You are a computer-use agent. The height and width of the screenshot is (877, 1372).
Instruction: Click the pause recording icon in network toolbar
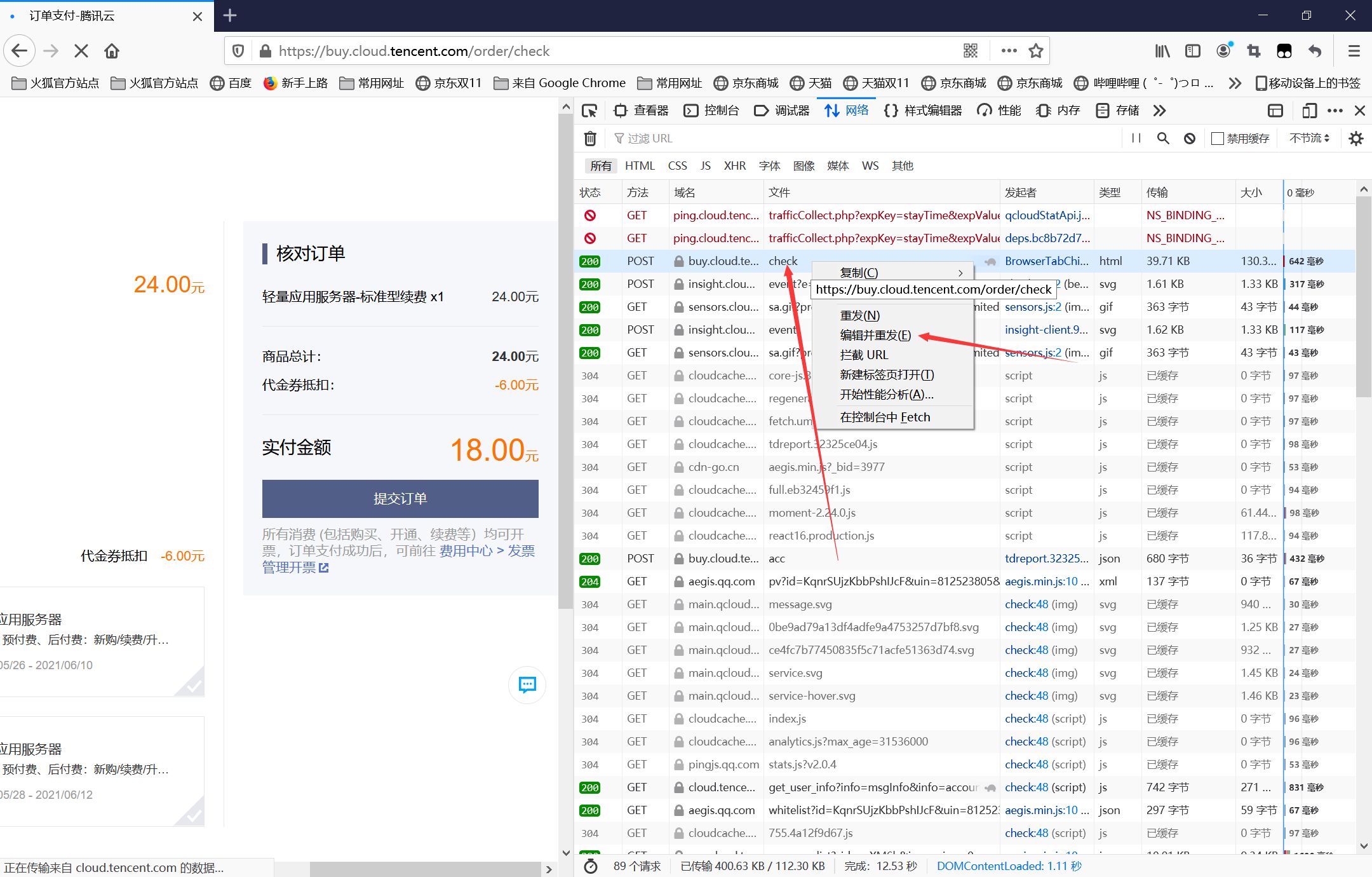tap(1136, 139)
